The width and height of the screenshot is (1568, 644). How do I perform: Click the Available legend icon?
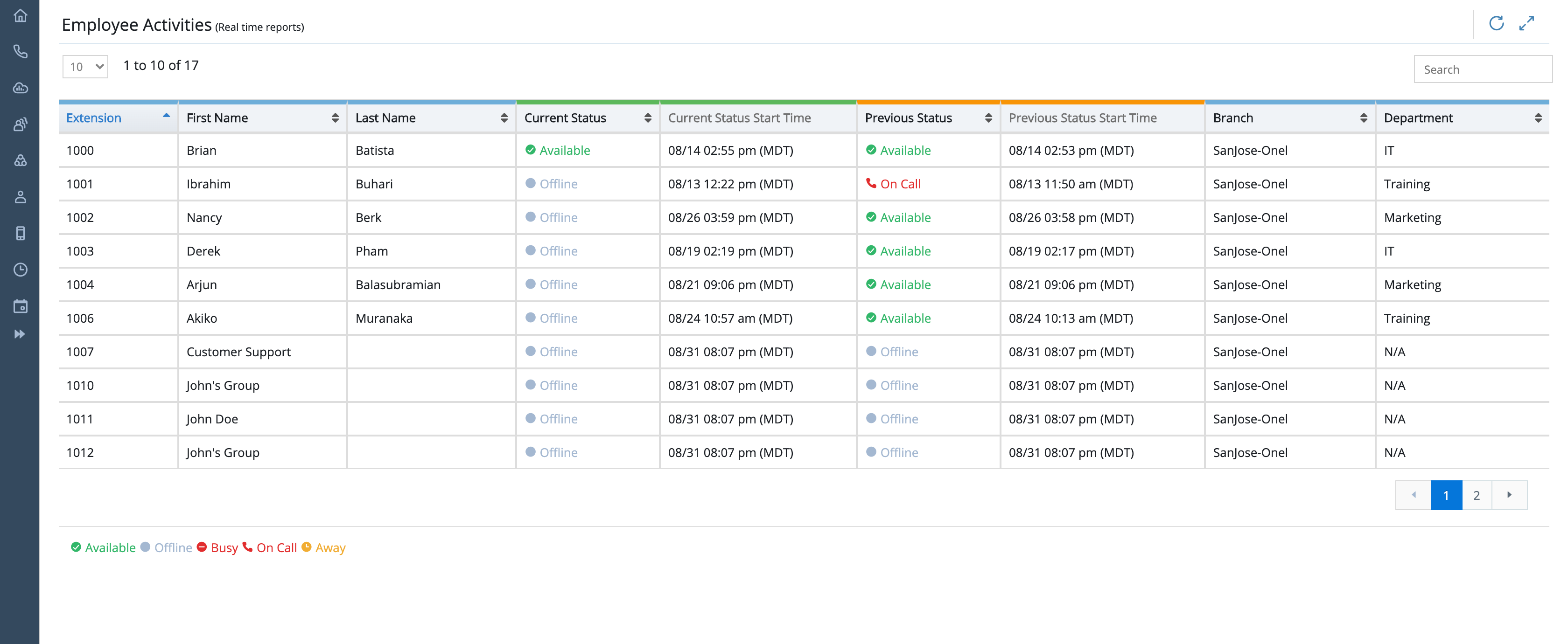point(76,547)
